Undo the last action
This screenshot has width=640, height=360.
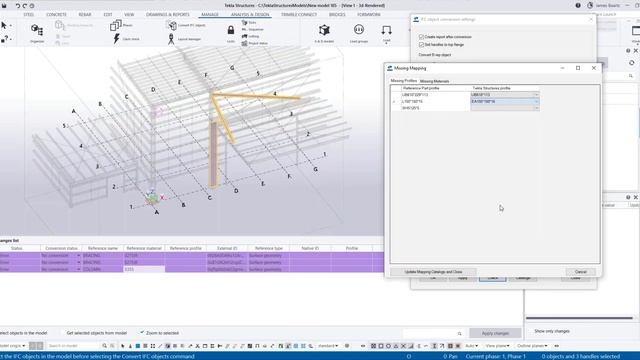click(x=18, y=6)
